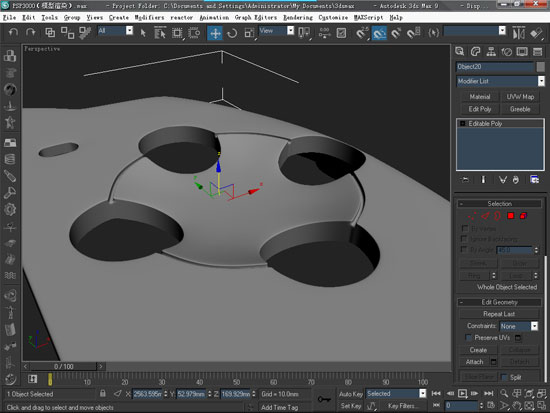550x413 pixels.
Task: Select Edge sub-object level icon
Action: point(485,216)
